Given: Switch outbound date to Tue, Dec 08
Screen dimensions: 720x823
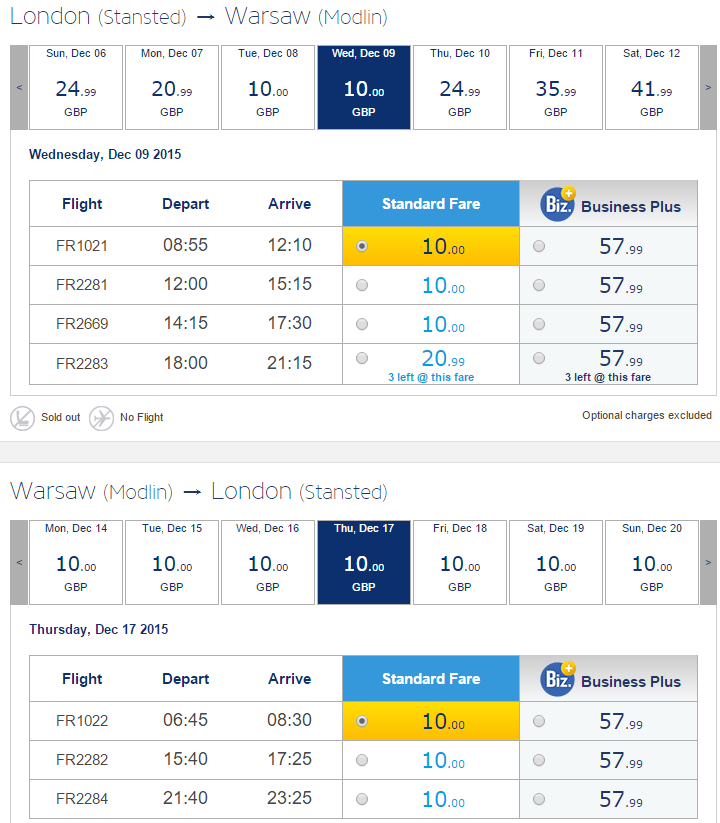Looking at the screenshot, I should (268, 87).
